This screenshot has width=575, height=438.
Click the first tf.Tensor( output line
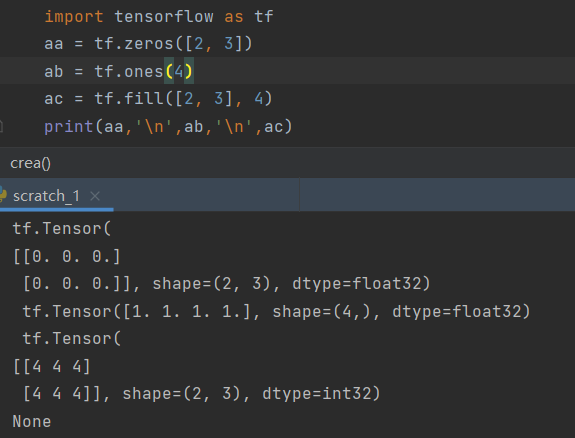62,229
